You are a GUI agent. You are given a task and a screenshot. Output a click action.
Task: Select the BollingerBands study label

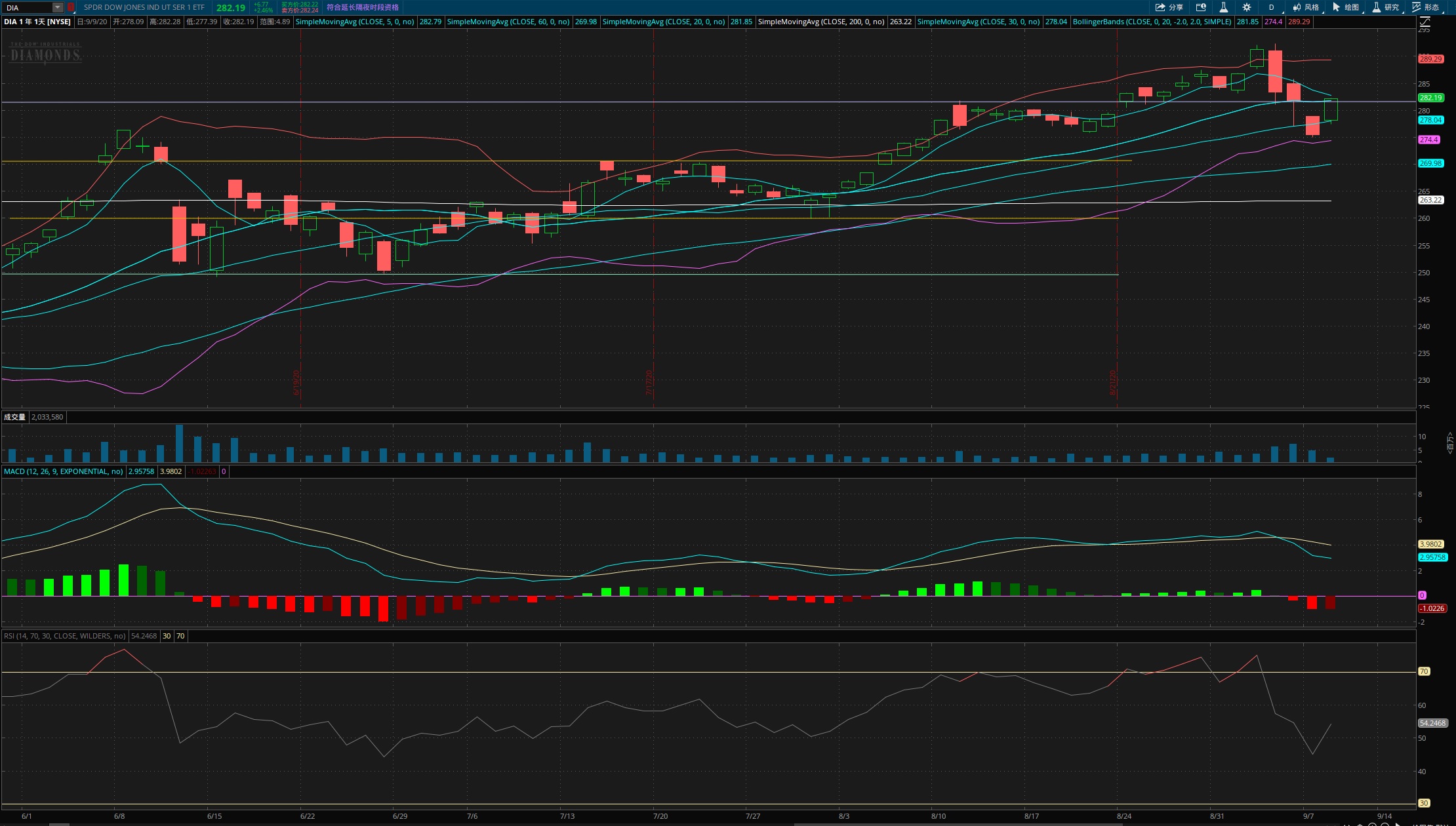click(x=1152, y=22)
